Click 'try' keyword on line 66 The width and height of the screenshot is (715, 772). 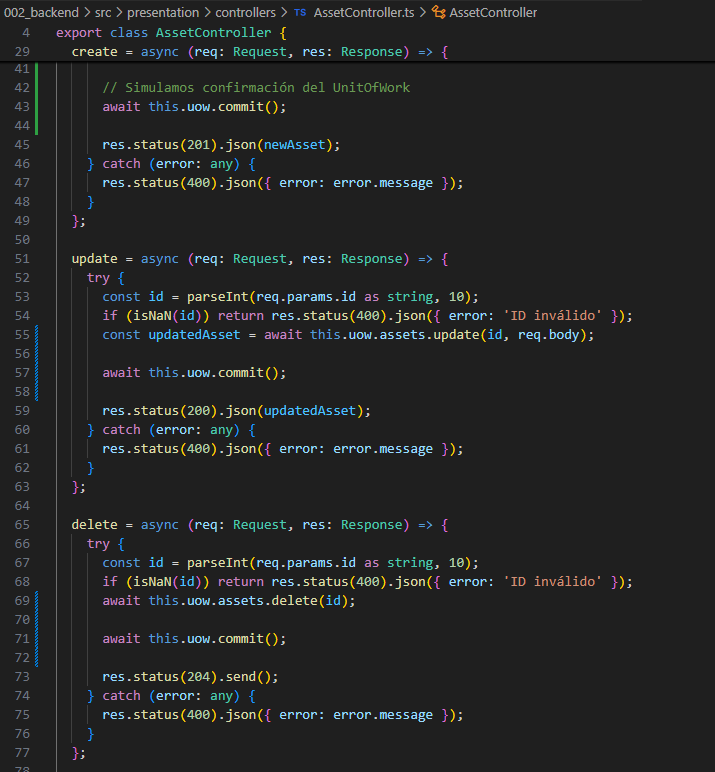tap(98, 544)
